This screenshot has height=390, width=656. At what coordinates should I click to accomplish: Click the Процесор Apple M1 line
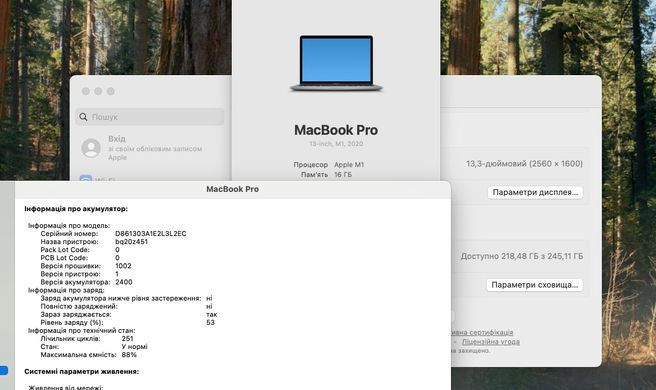click(329, 164)
